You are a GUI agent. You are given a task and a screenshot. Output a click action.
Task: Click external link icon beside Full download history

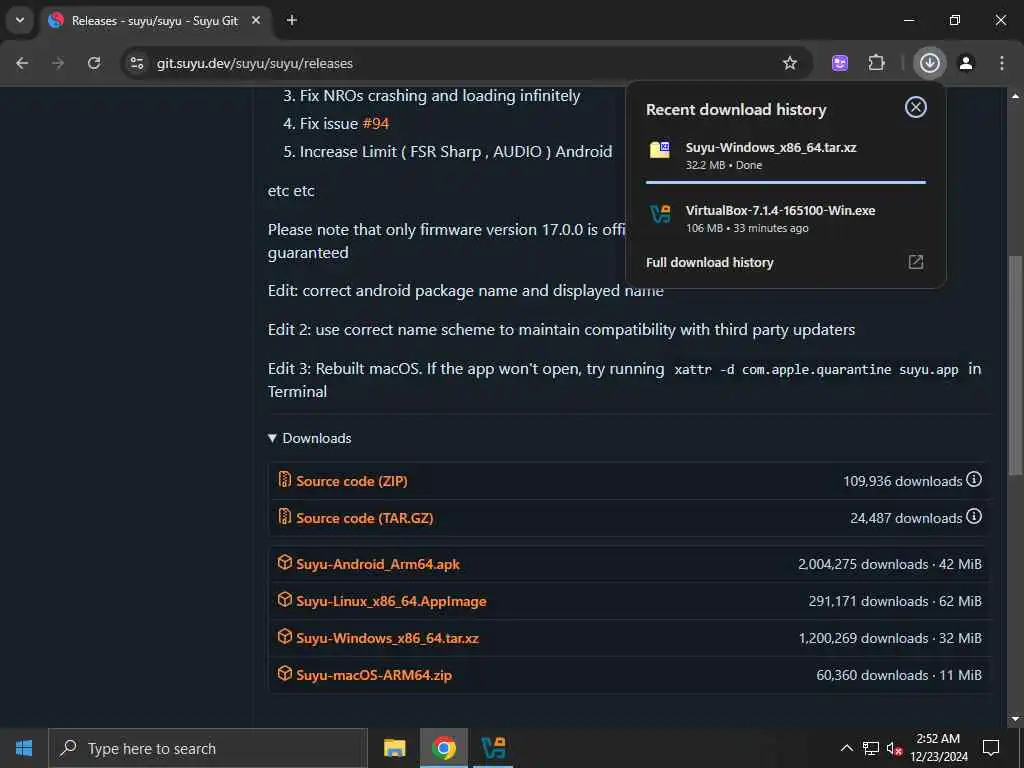(916, 262)
